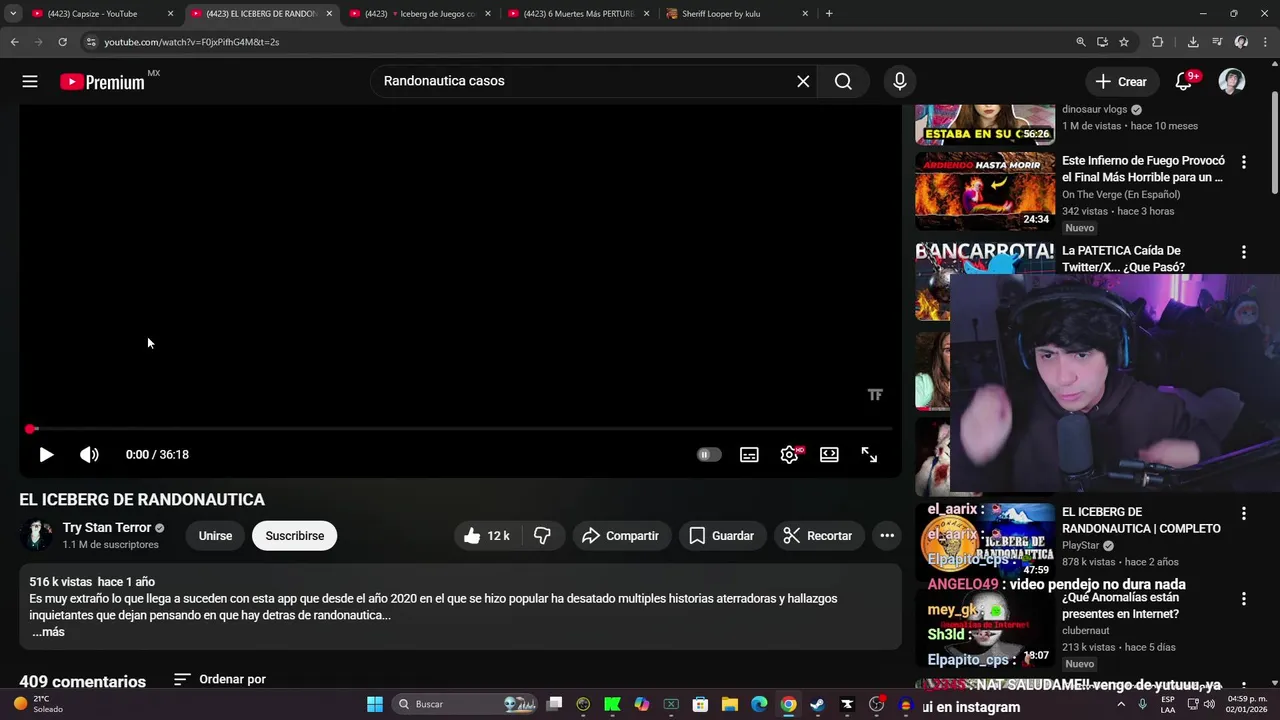Open Try Stan Terror channel name
Viewport: 1280px width, 720px height.
(x=107, y=528)
